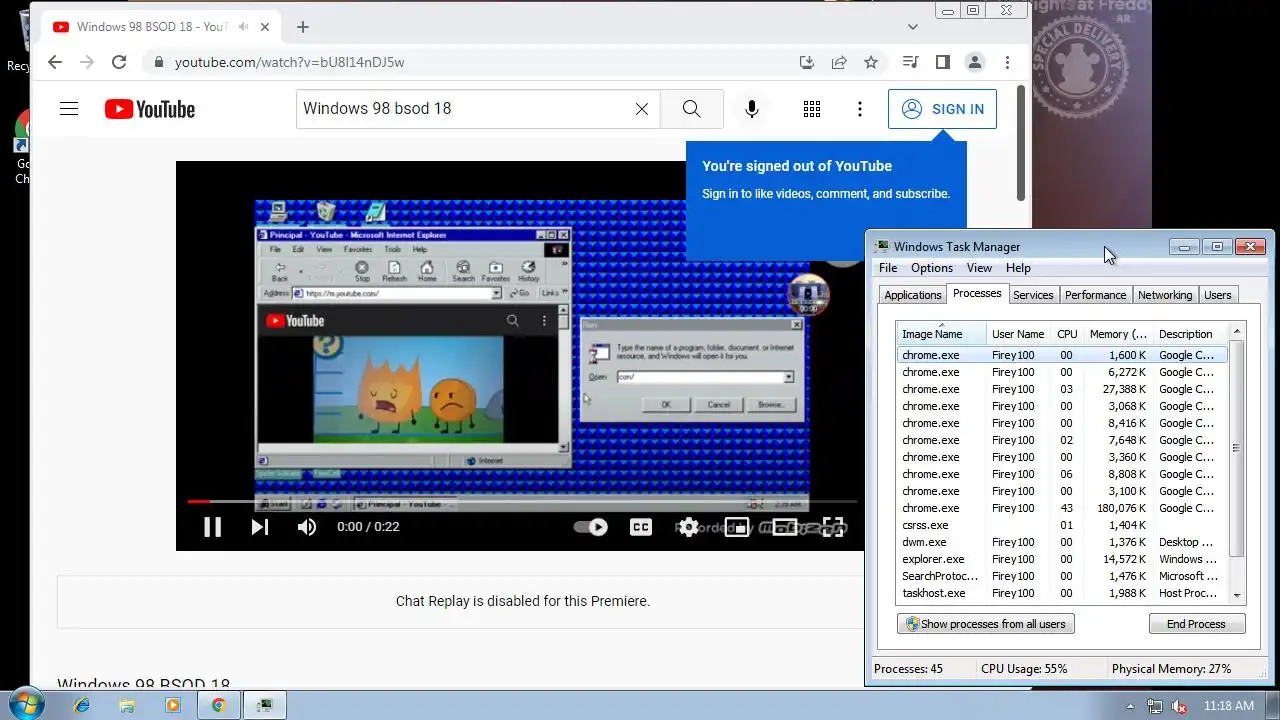The width and height of the screenshot is (1280, 720).
Task: Select the explorer.exe process row
Action: 1062,559
